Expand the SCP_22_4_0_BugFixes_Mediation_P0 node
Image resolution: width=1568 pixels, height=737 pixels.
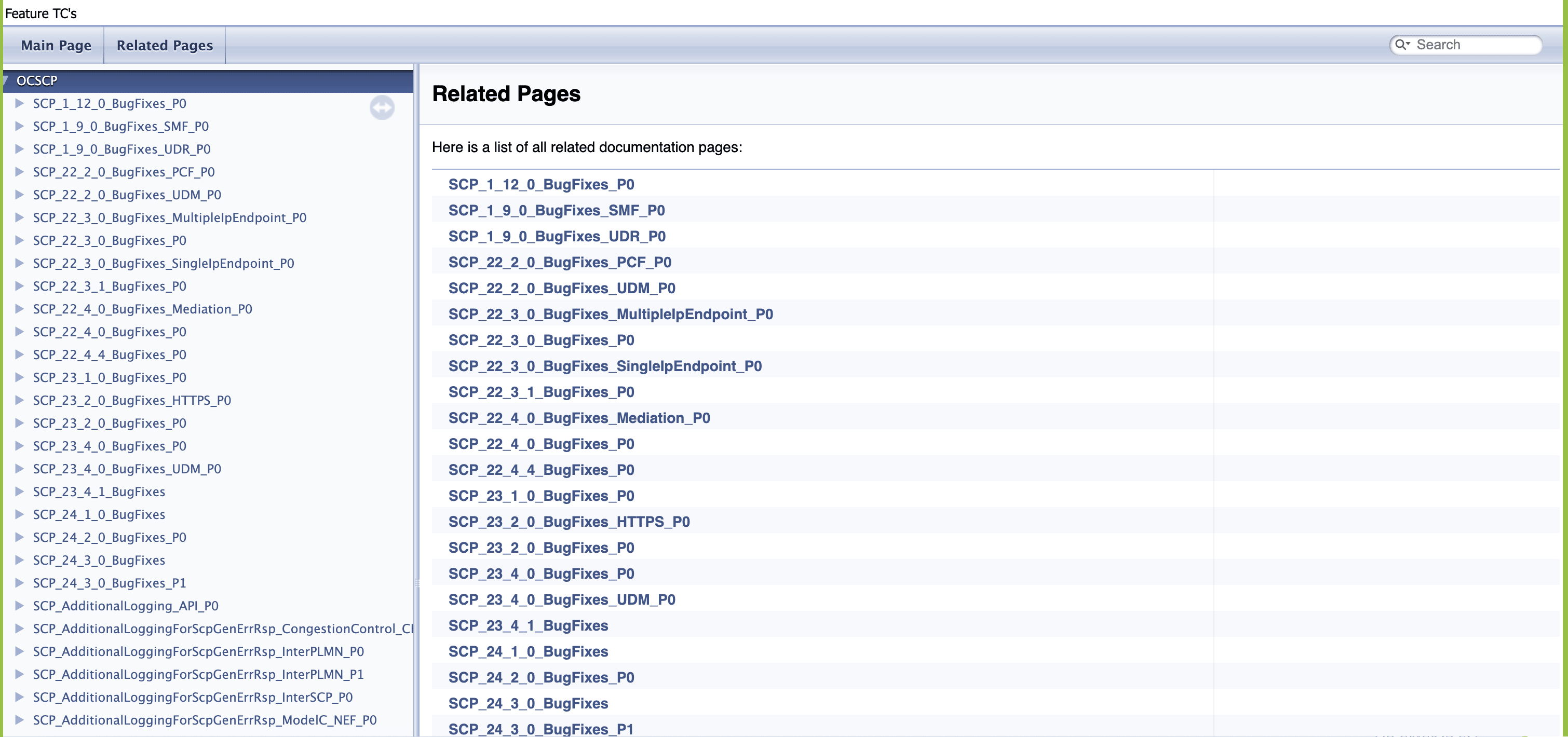point(20,309)
